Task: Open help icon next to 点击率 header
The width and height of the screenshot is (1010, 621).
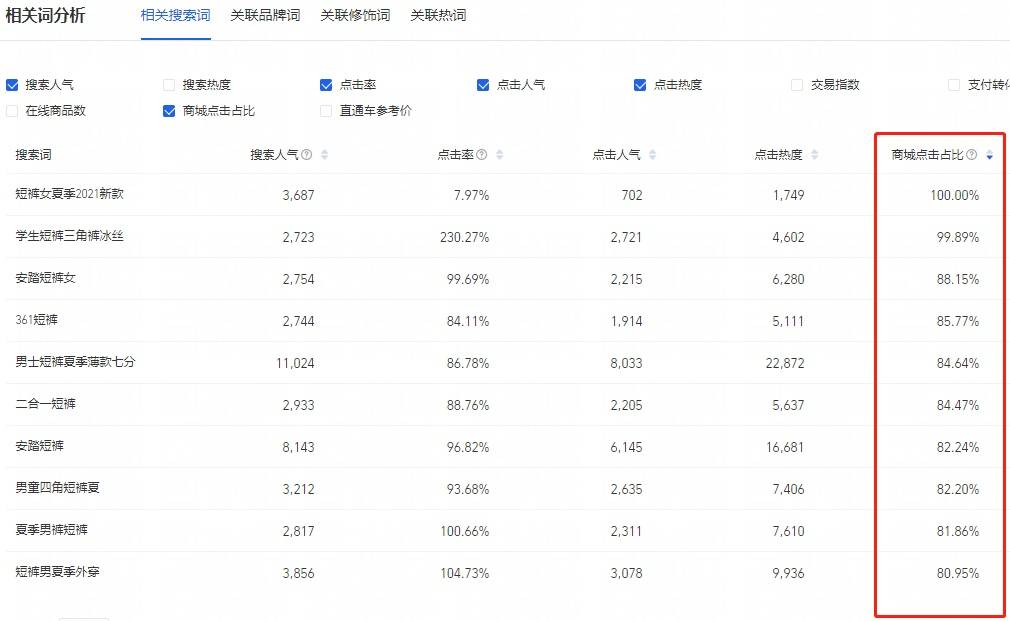Action: coord(481,155)
